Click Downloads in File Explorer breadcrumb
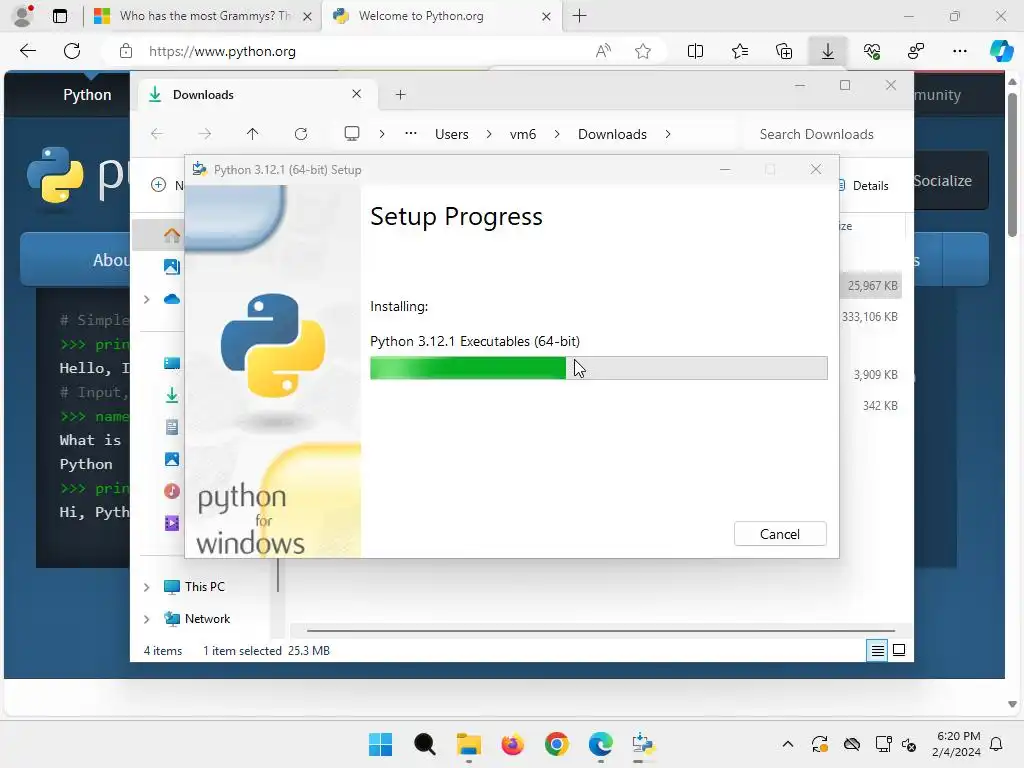Viewport: 1024px width, 768px height. pyautogui.click(x=612, y=134)
